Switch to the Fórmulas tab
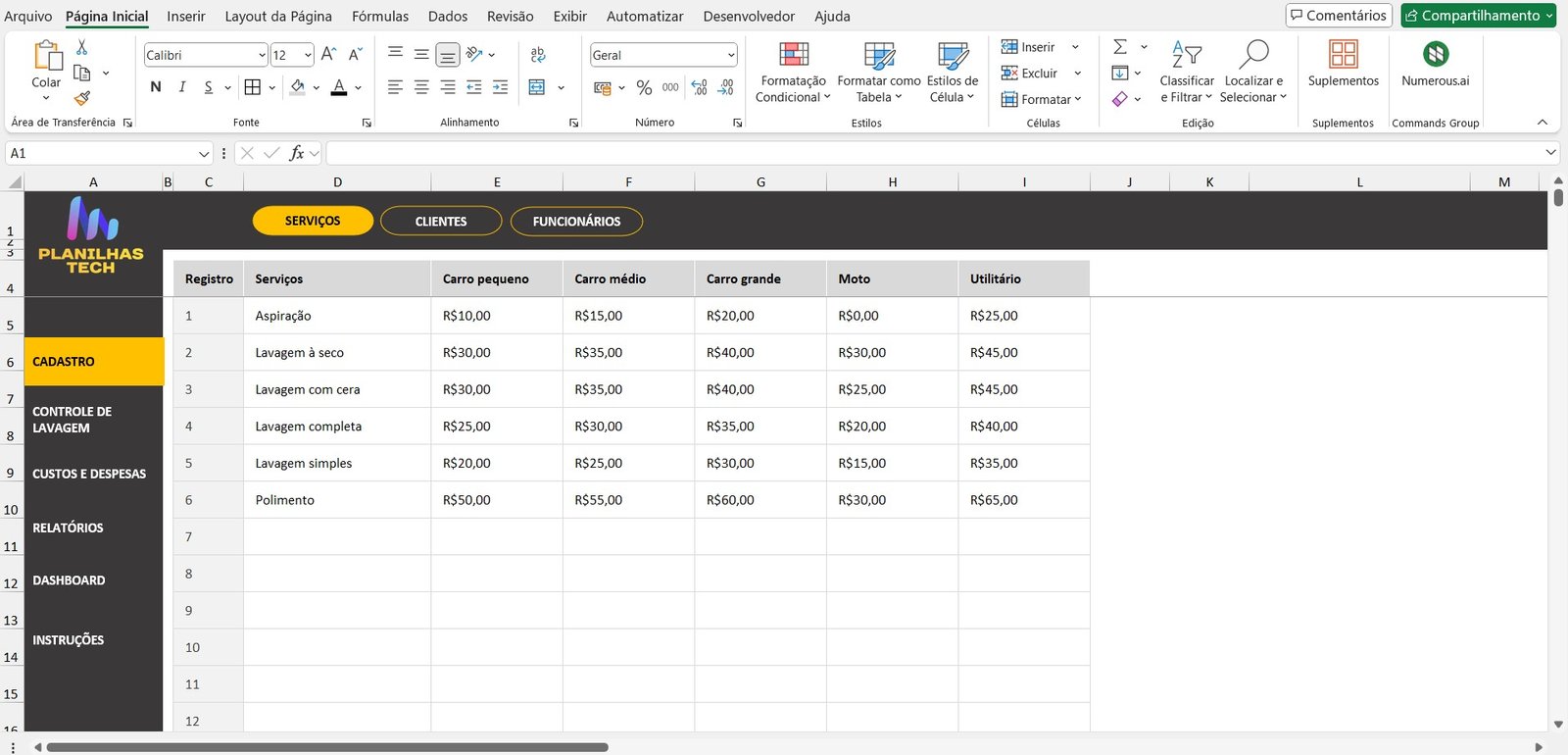 click(380, 16)
